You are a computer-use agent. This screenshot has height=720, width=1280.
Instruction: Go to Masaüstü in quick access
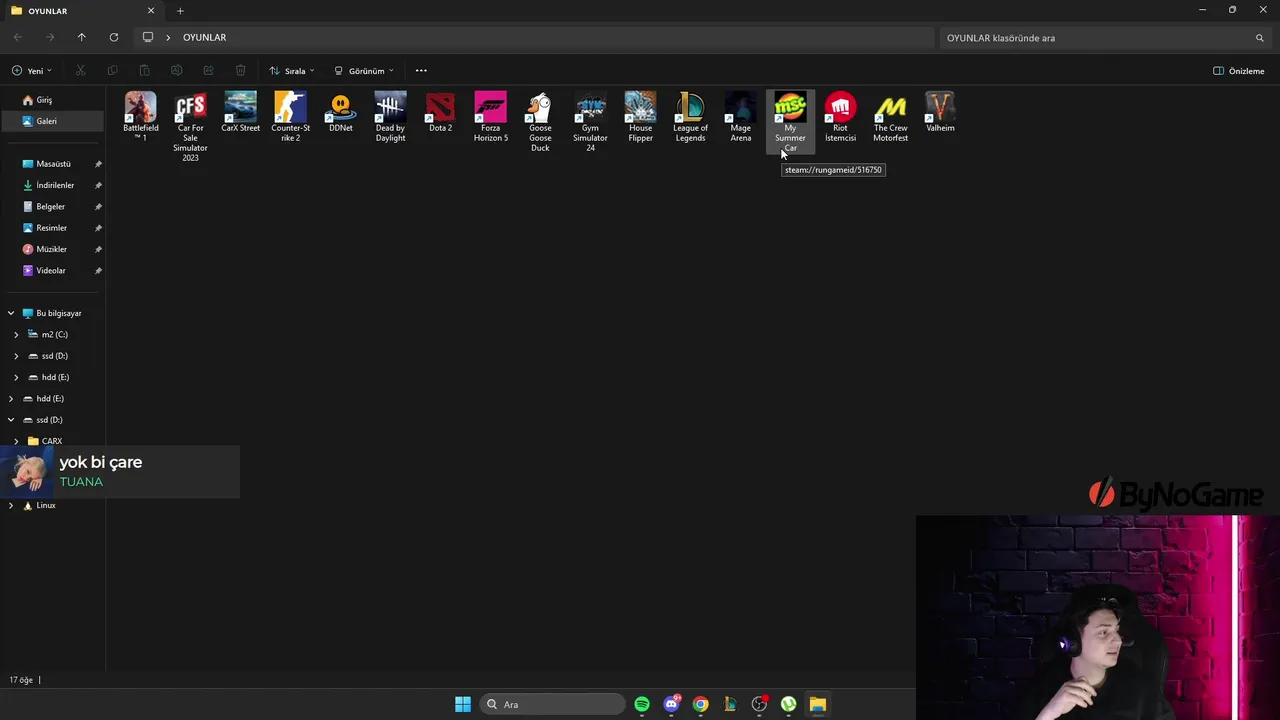(54, 164)
